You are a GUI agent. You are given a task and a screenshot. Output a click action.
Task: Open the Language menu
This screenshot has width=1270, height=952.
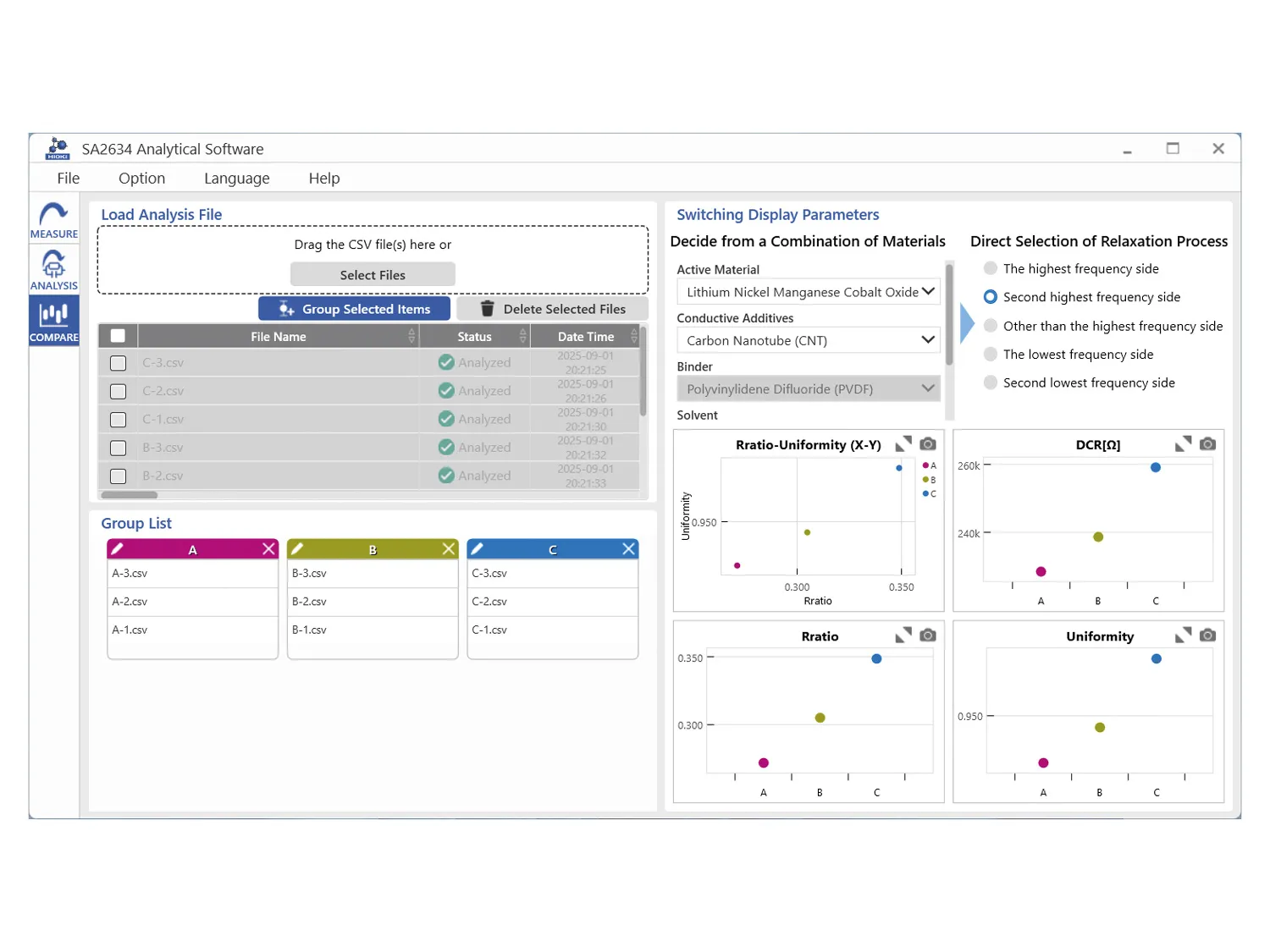tap(236, 179)
